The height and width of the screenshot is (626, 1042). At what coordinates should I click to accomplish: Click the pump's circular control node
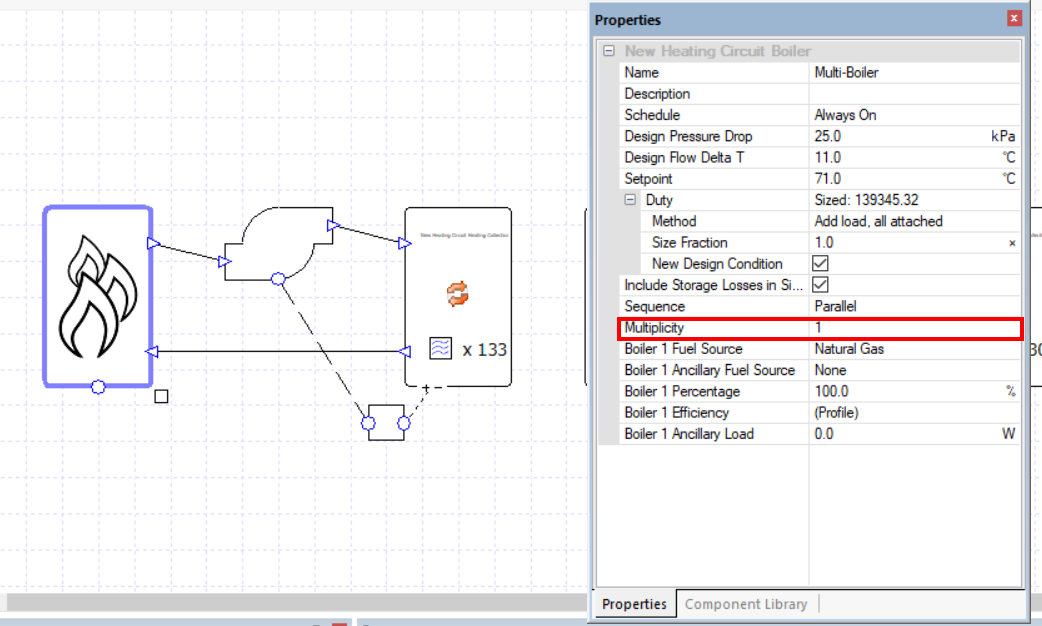click(278, 278)
